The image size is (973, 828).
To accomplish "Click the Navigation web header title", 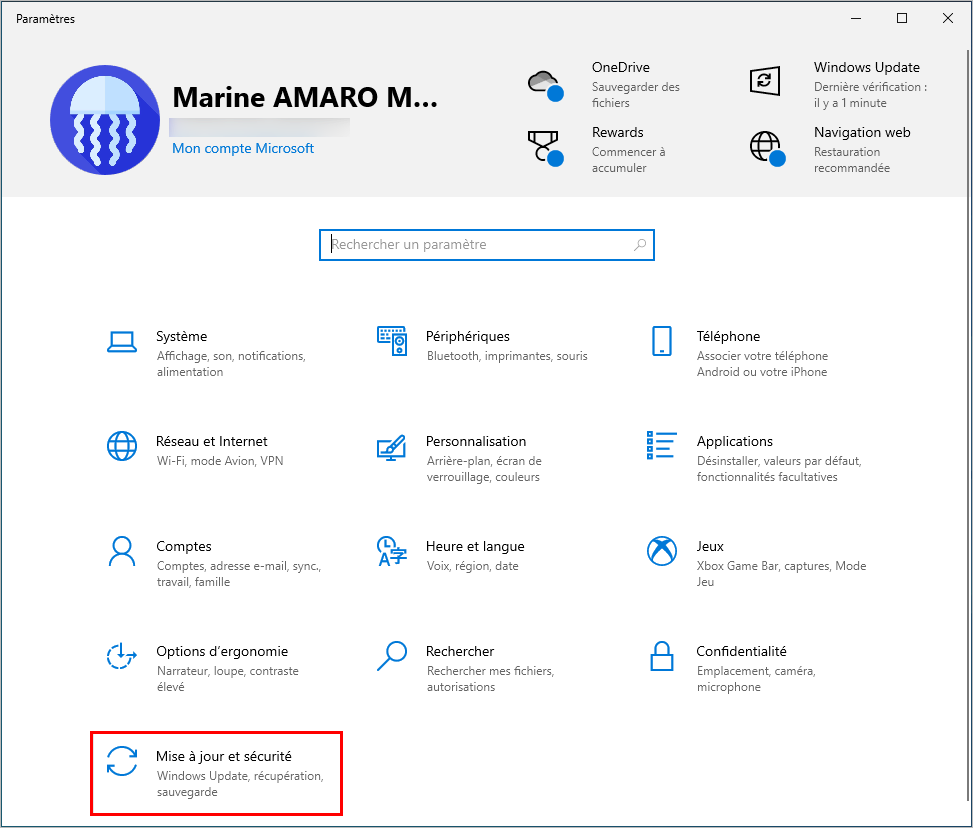I will point(862,132).
